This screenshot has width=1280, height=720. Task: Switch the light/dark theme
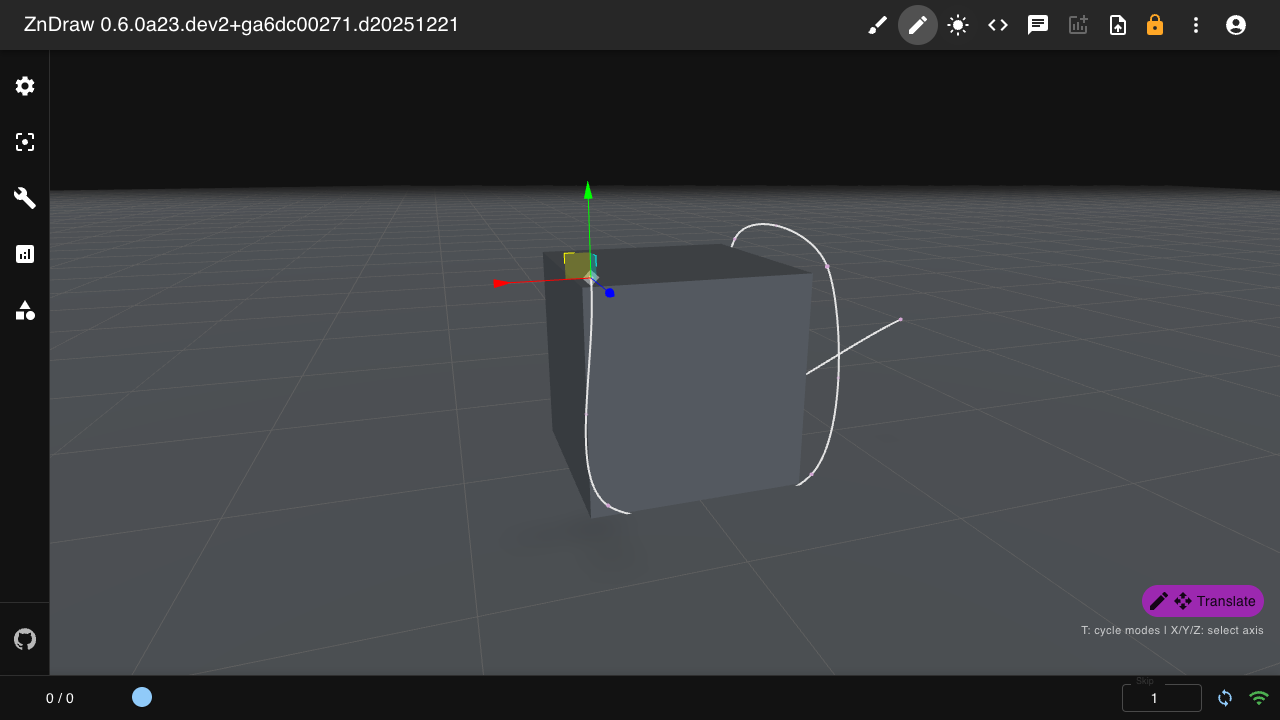pos(958,25)
